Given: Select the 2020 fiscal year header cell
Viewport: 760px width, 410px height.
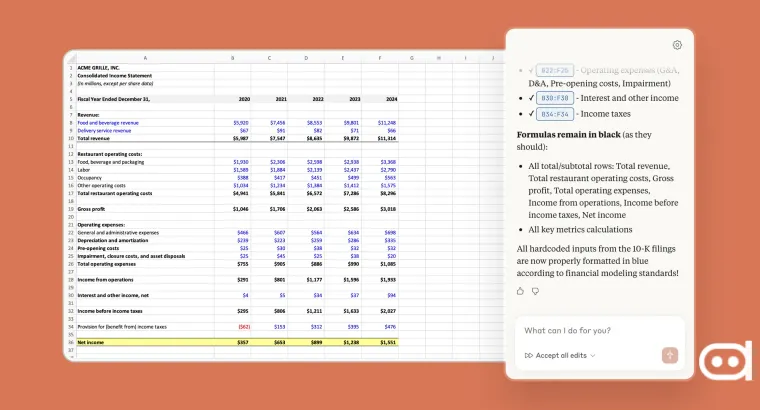Looking at the screenshot, I should click(244, 99).
